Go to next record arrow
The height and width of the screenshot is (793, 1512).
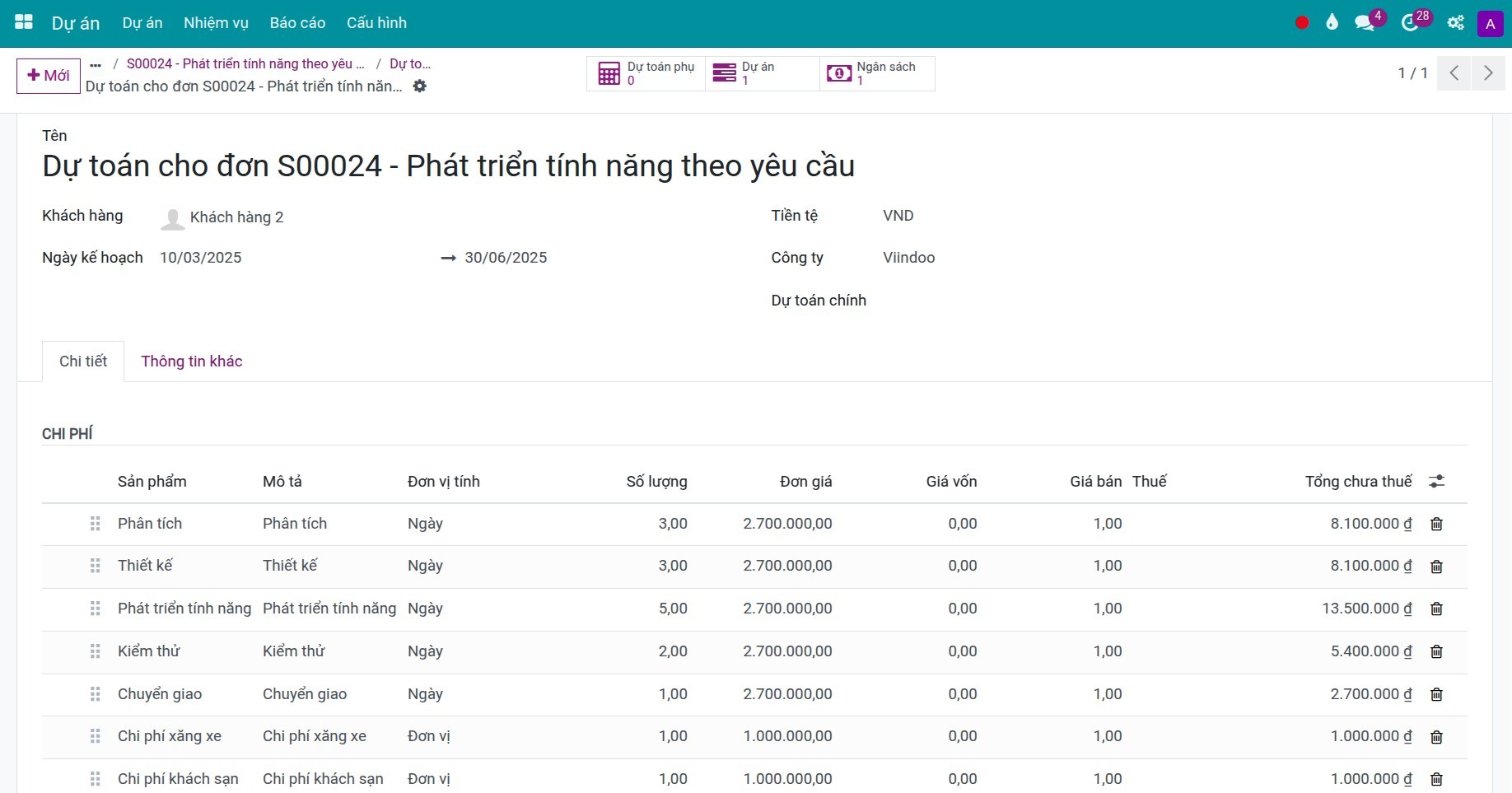1488,73
